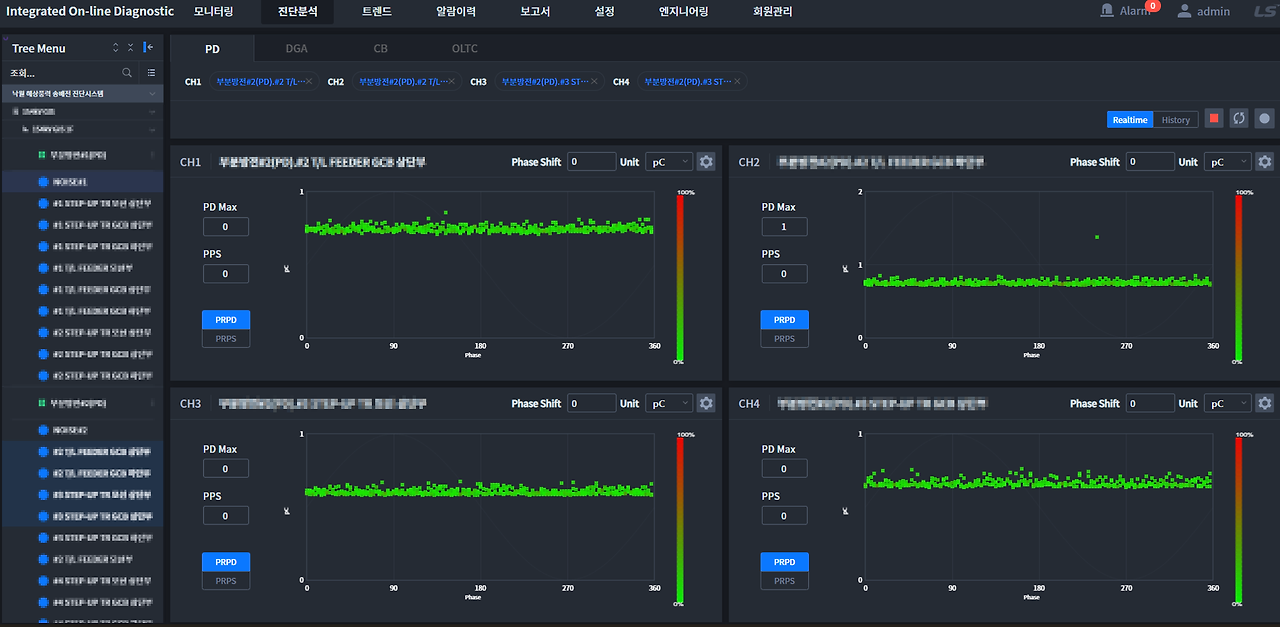Screen dimensions: 1280x627
Task: Click PRPD button in CH3
Action: [x=226, y=562]
